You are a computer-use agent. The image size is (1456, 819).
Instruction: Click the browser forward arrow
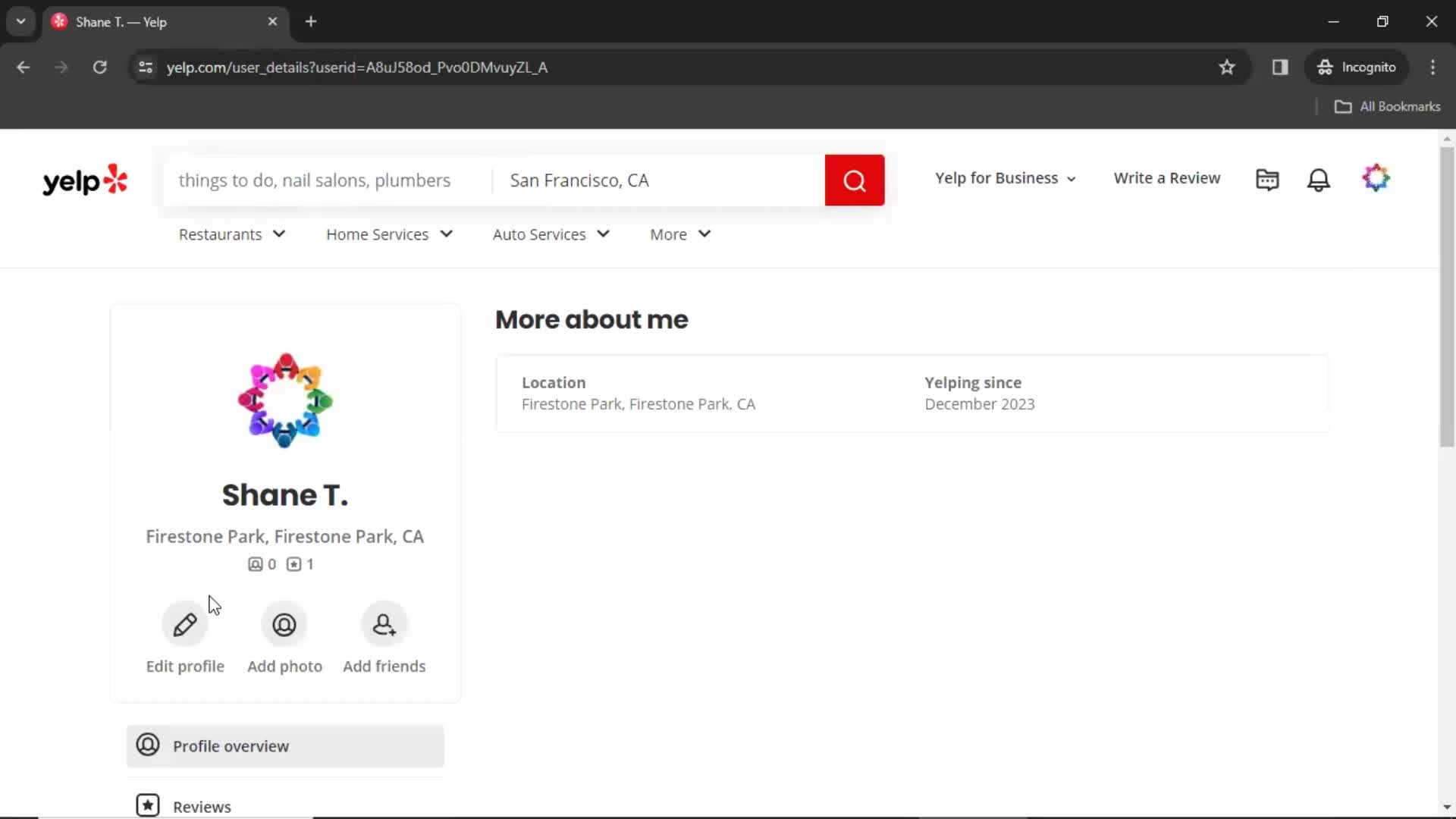pos(61,67)
